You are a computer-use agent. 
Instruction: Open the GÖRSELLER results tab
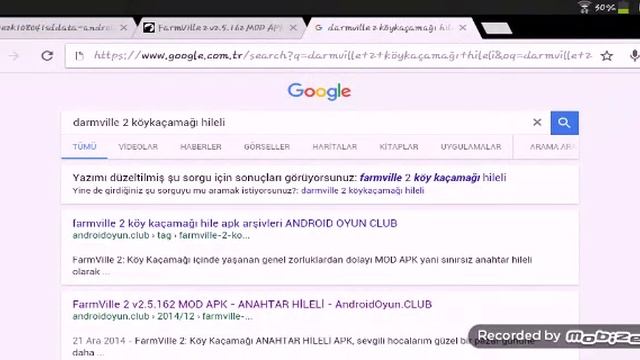(x=267, y=147)
